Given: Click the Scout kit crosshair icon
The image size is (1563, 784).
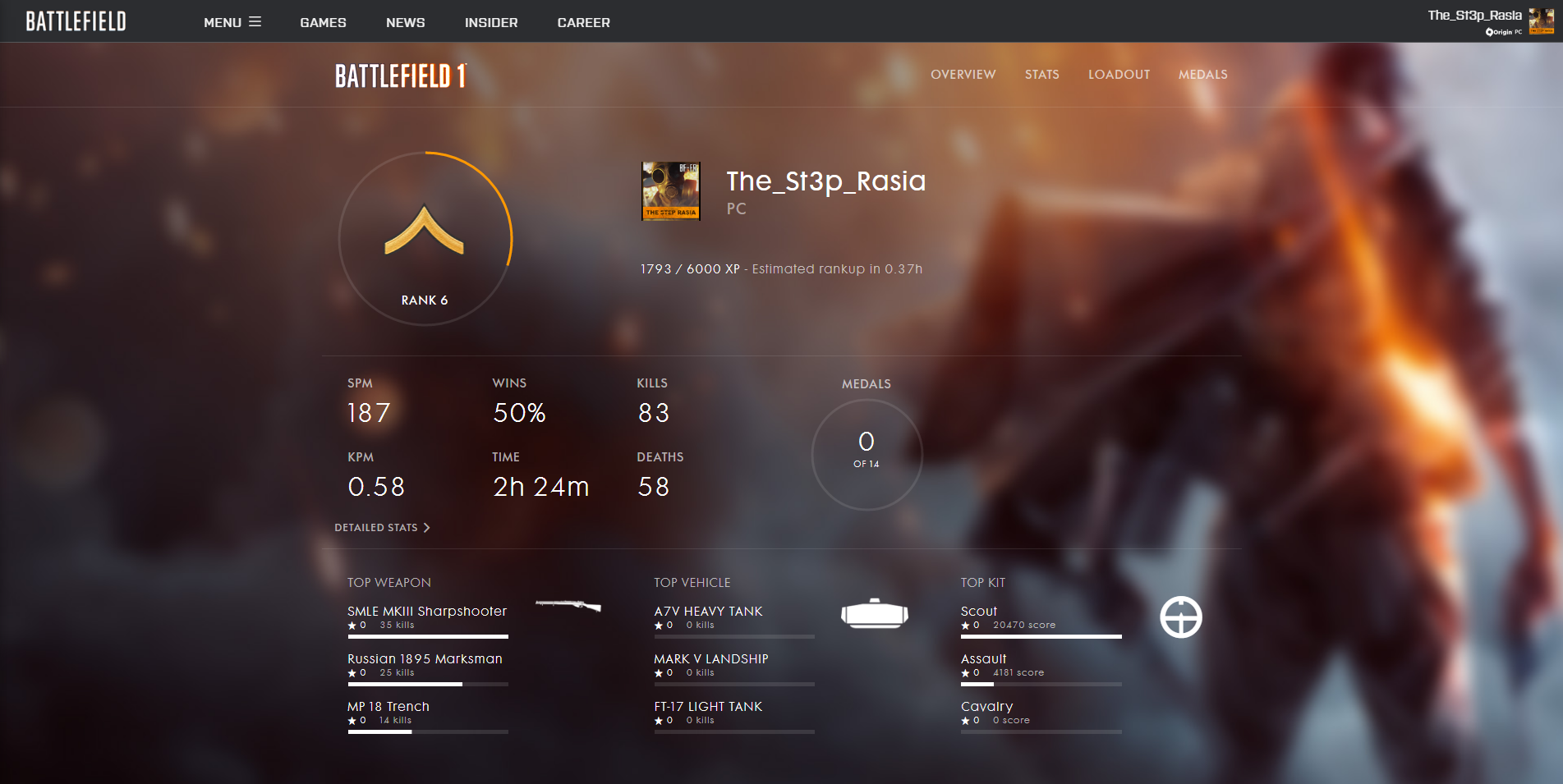Looking at the screenshot, I should 1181,617.
